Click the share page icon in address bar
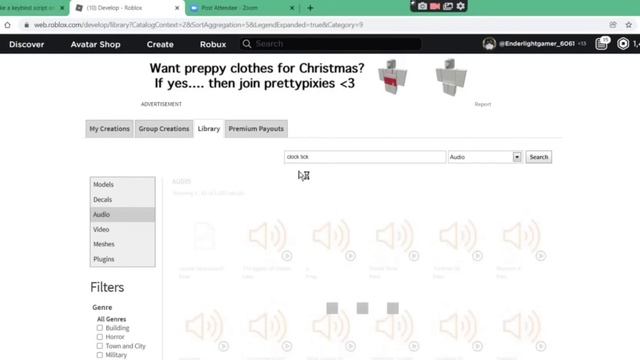The height and width of the screenshot is (360, 640). 613,25
